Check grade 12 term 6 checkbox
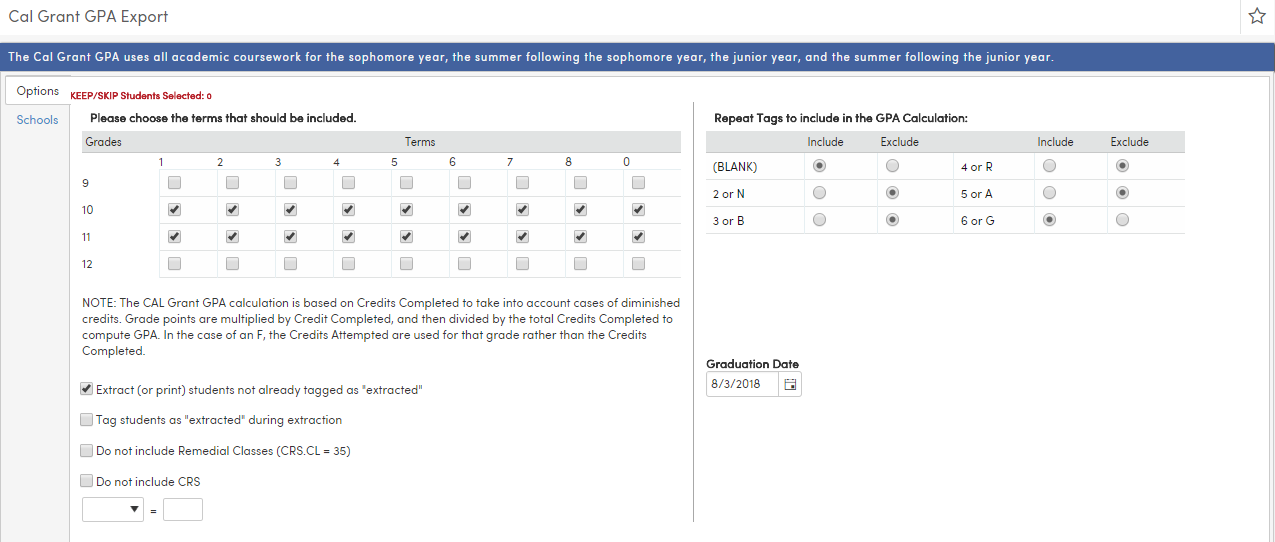 (465, 264)
